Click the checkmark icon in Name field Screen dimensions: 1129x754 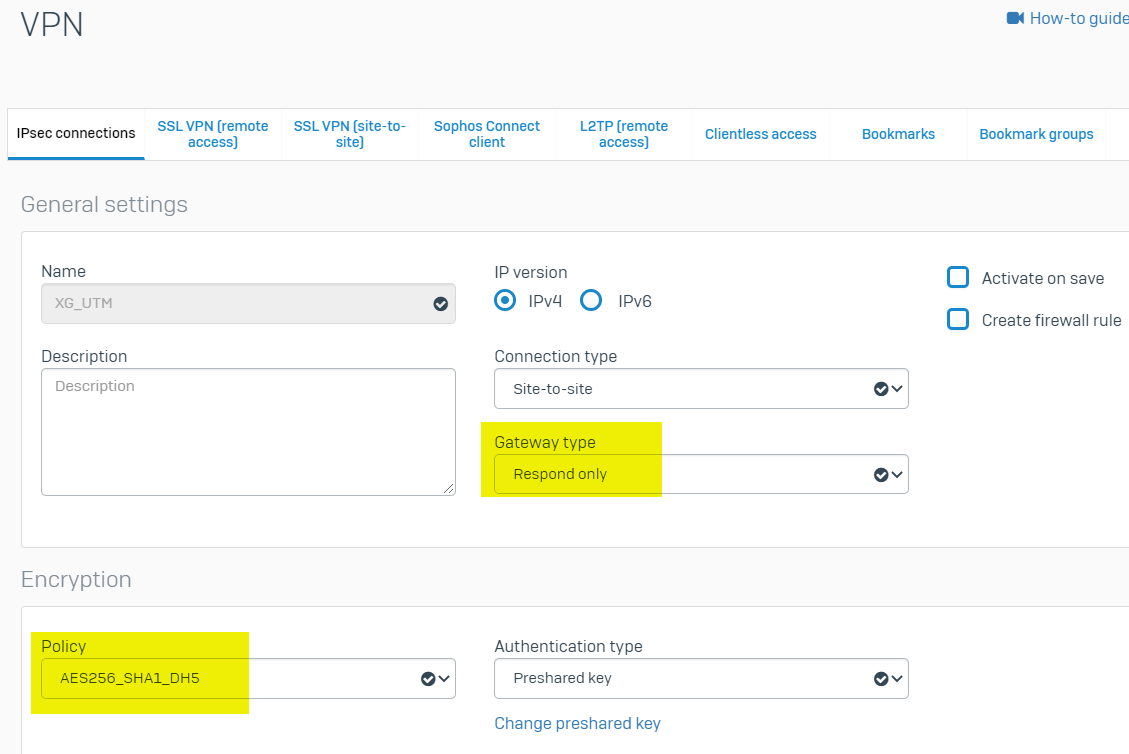(x=440, y=304)
